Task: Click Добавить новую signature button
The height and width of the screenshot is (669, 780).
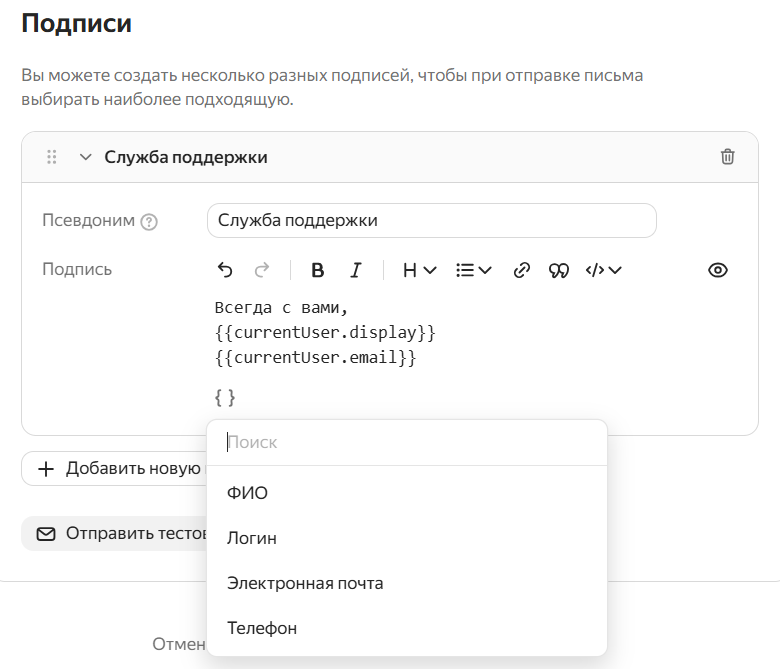Action: 114,469
